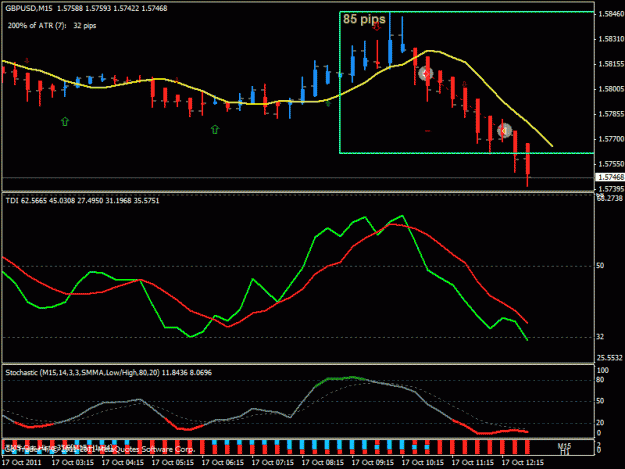Click the 1.57395 price axis label
This screenshot has height=469, width=625.
coord(611,188)
